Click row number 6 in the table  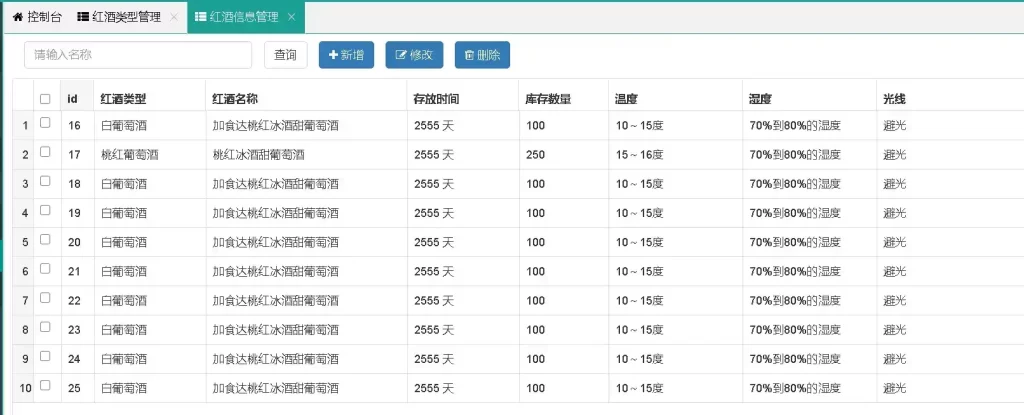[x=25, y=272]
